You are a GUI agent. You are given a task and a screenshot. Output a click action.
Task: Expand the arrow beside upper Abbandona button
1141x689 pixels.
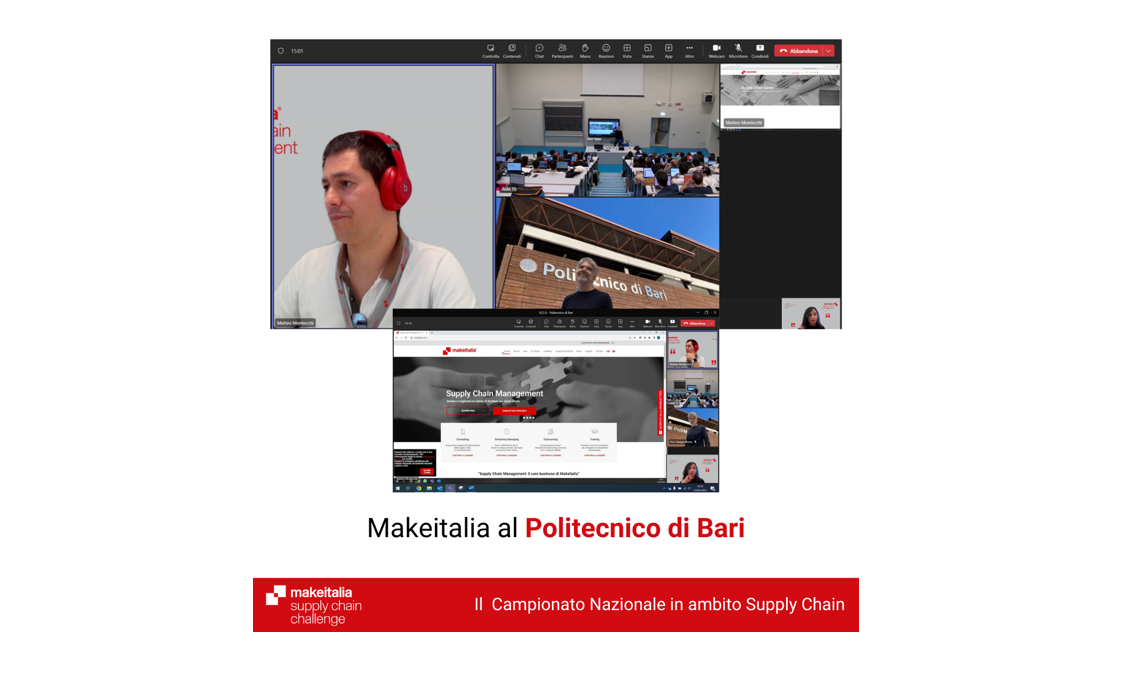829,51
